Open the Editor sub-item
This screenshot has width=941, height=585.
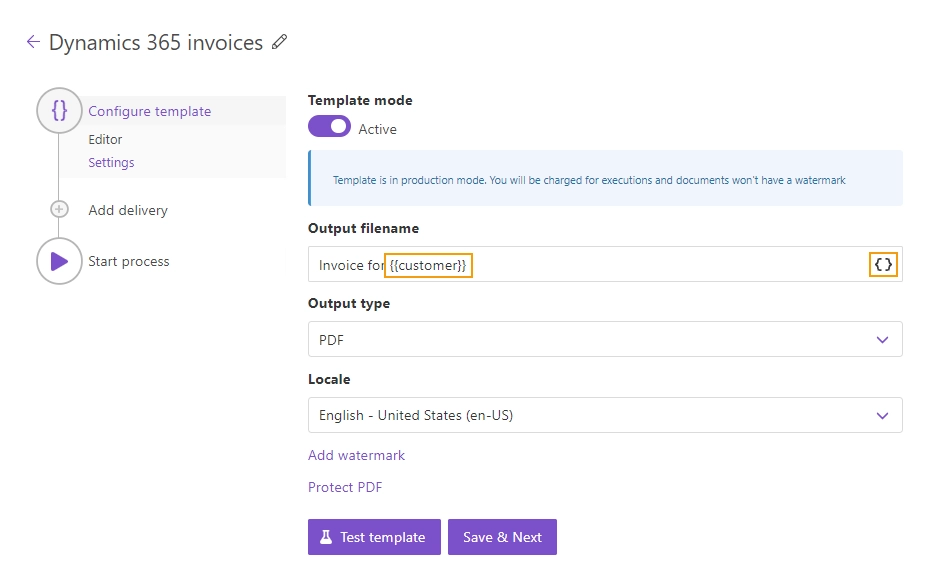pyautogui.click(x=105, y=139)
